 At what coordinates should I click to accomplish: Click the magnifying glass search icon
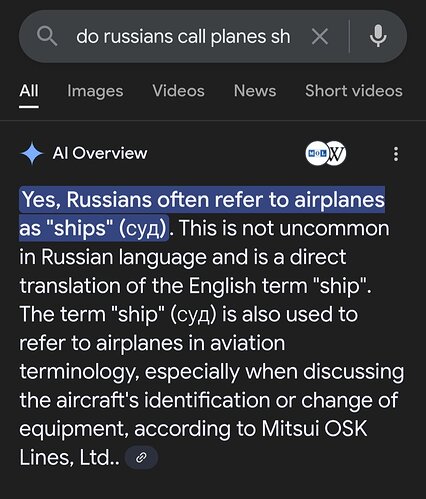(47, 36)
